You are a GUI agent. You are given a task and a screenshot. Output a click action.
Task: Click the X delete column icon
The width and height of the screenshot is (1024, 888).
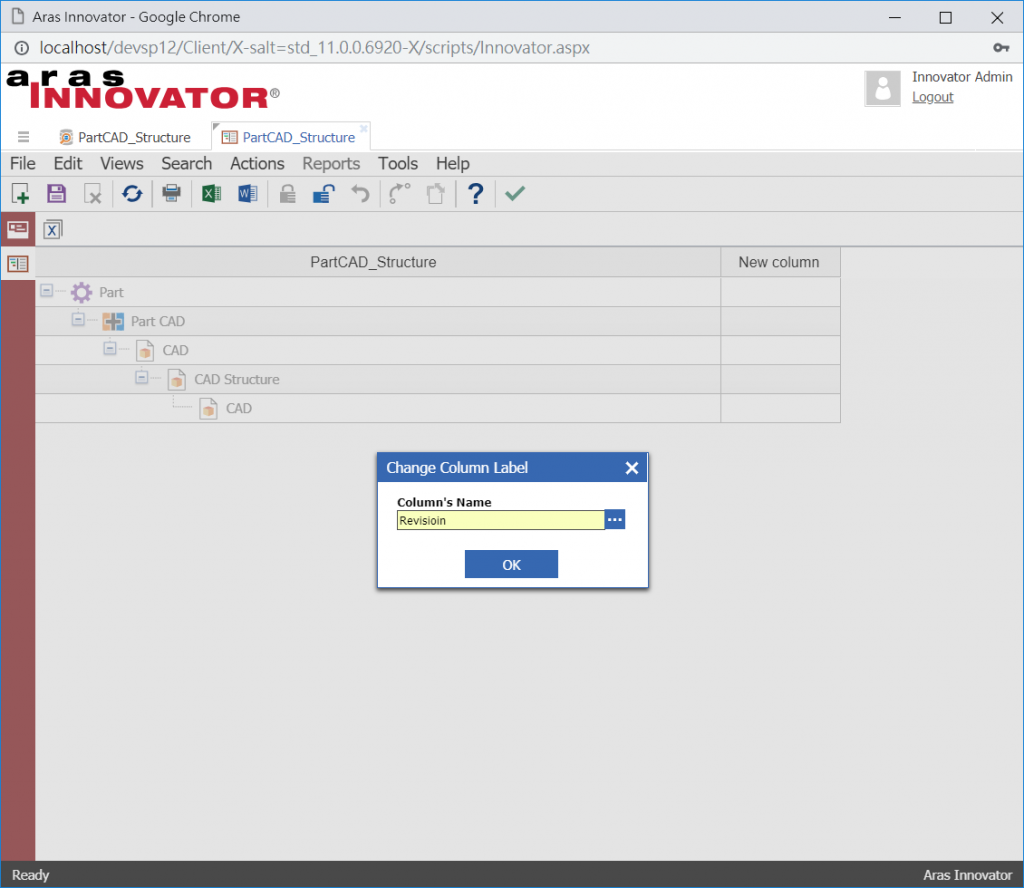pyautogui.click(x=52, y=230)
